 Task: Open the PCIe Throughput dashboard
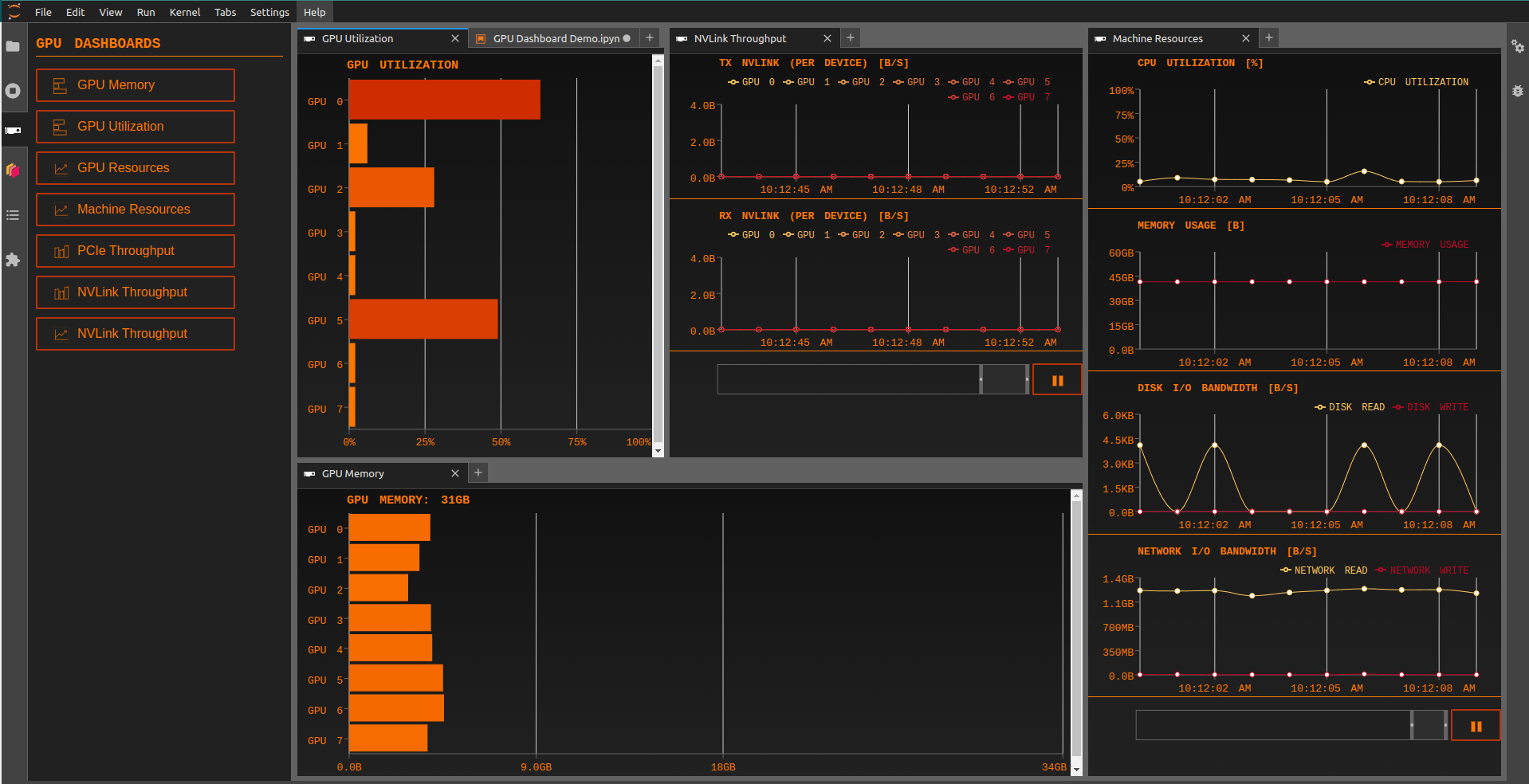(135, 250)
